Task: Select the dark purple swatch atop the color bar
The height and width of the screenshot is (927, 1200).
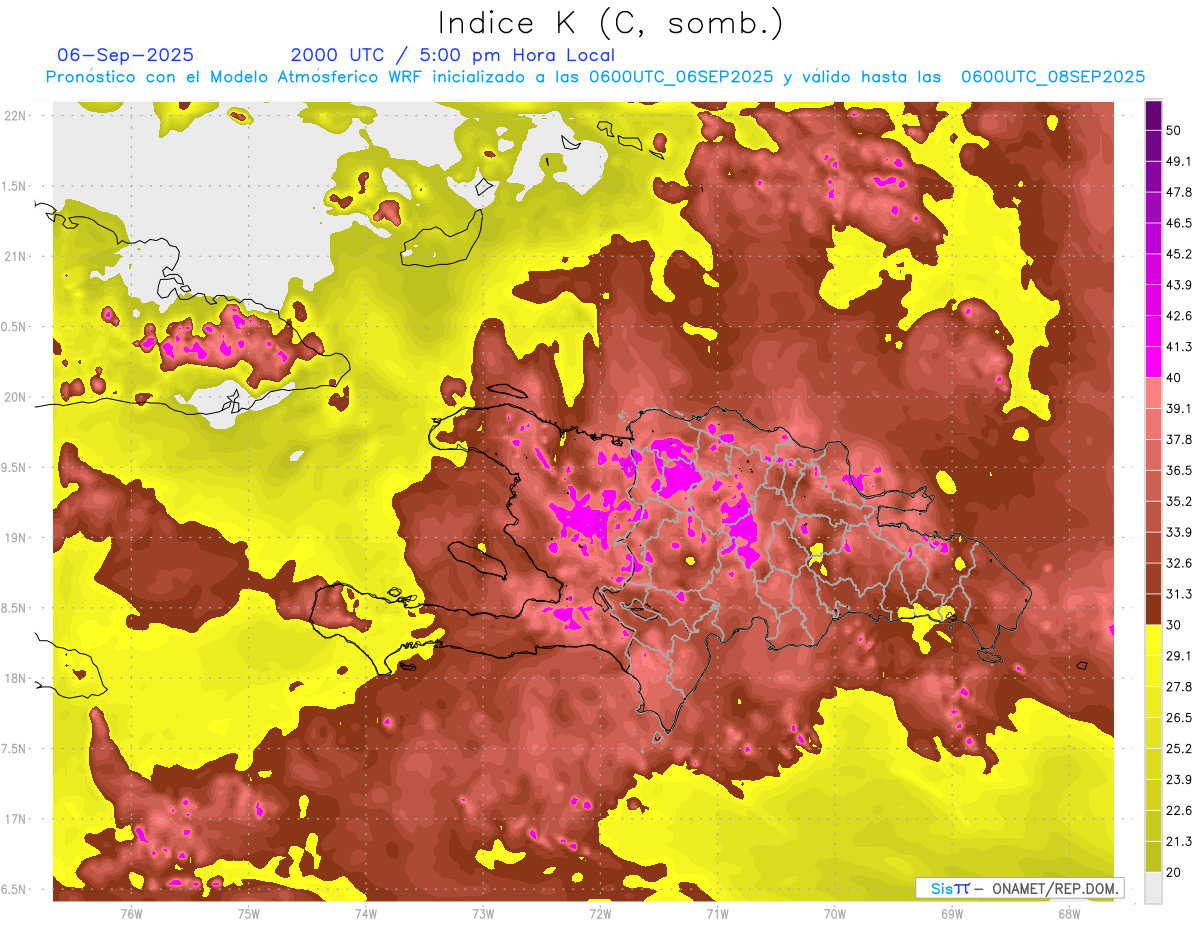Action: pos(1154,116)
